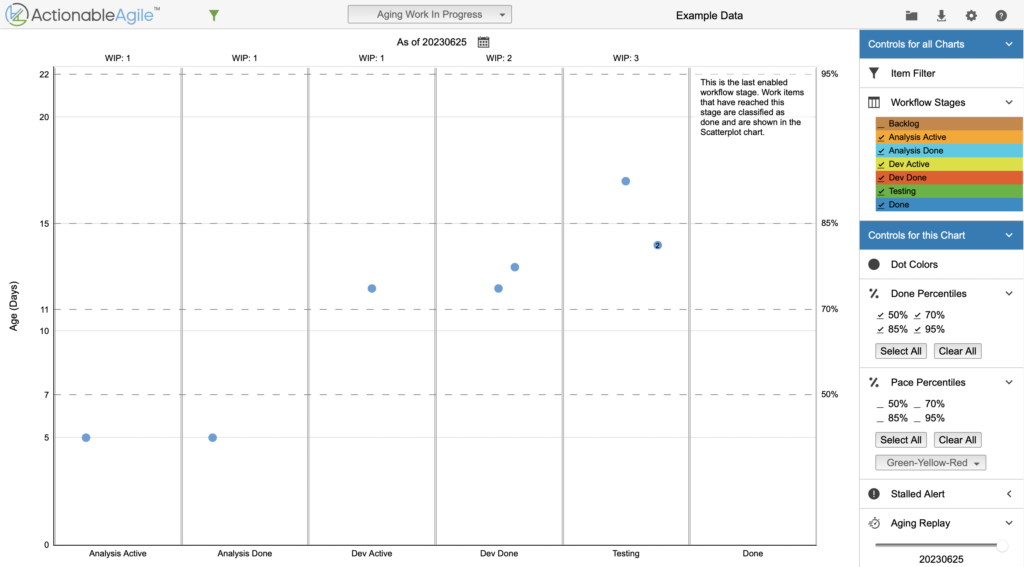
Task: Expand the Stalled Alert section
Action: pos(1009,494)
